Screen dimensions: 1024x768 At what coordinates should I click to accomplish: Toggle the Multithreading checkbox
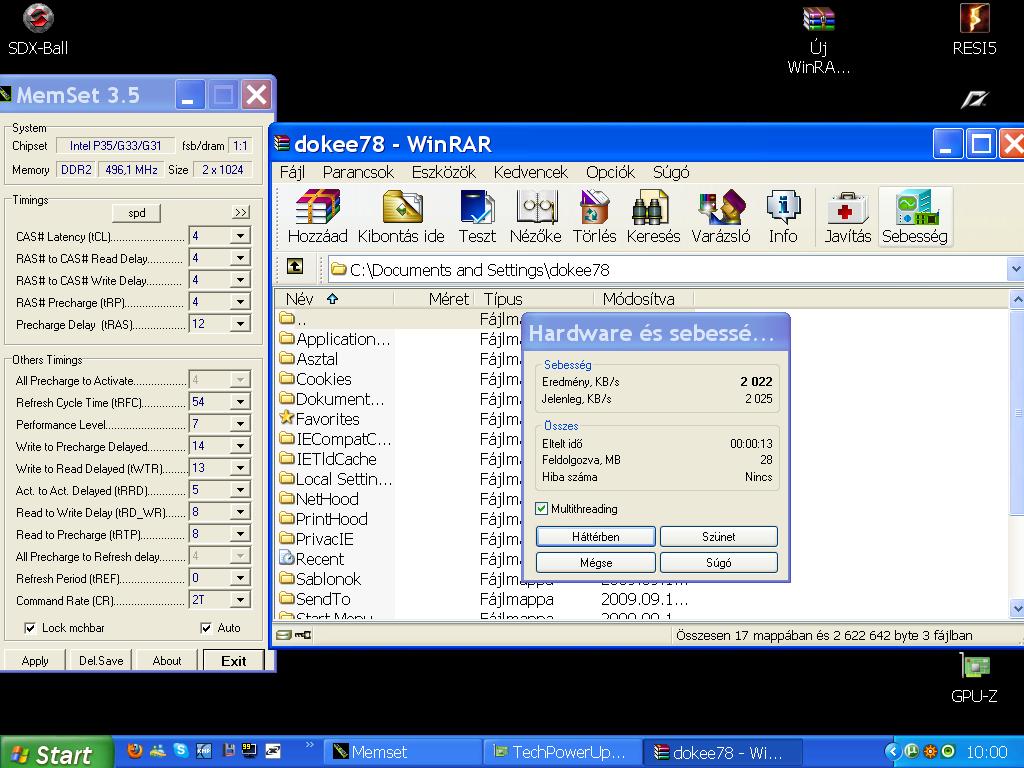tap(541, 508)
